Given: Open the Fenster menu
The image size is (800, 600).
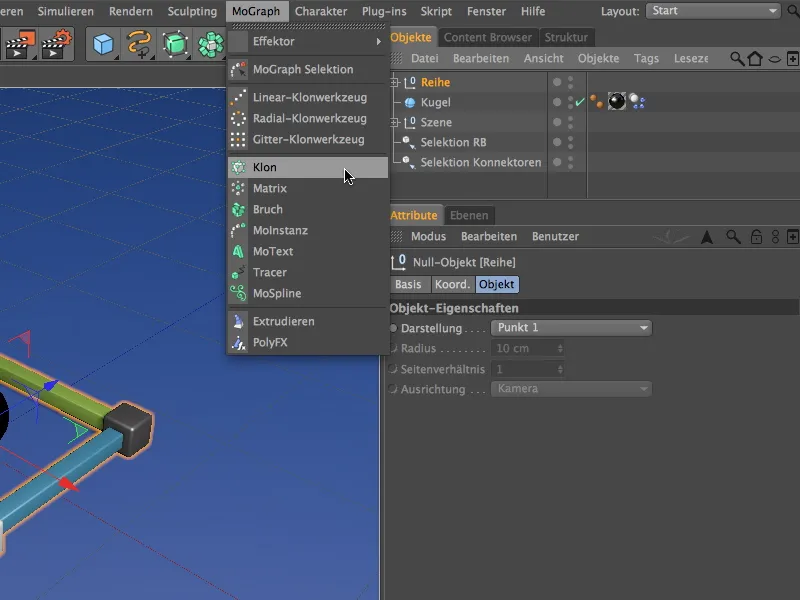Looking at the screenshot, I should pyautogui.click(x=486, y=11).
